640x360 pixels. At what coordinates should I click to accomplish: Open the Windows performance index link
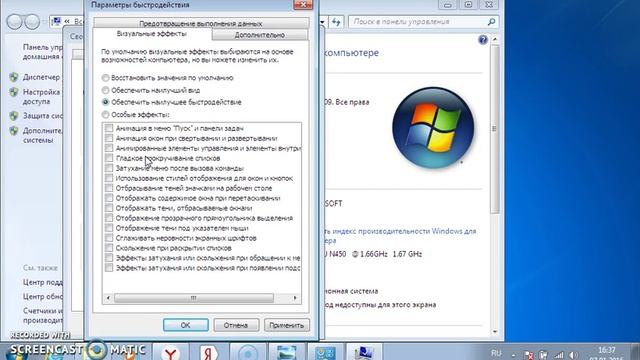[x=400, y=236]
